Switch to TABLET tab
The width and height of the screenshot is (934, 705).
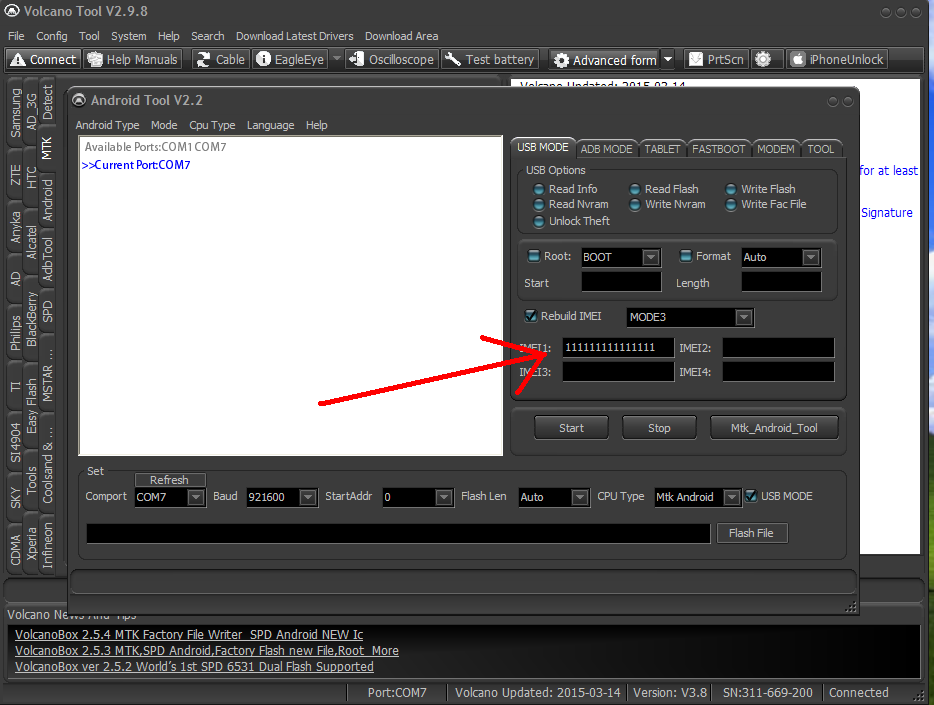coord(662,149)
